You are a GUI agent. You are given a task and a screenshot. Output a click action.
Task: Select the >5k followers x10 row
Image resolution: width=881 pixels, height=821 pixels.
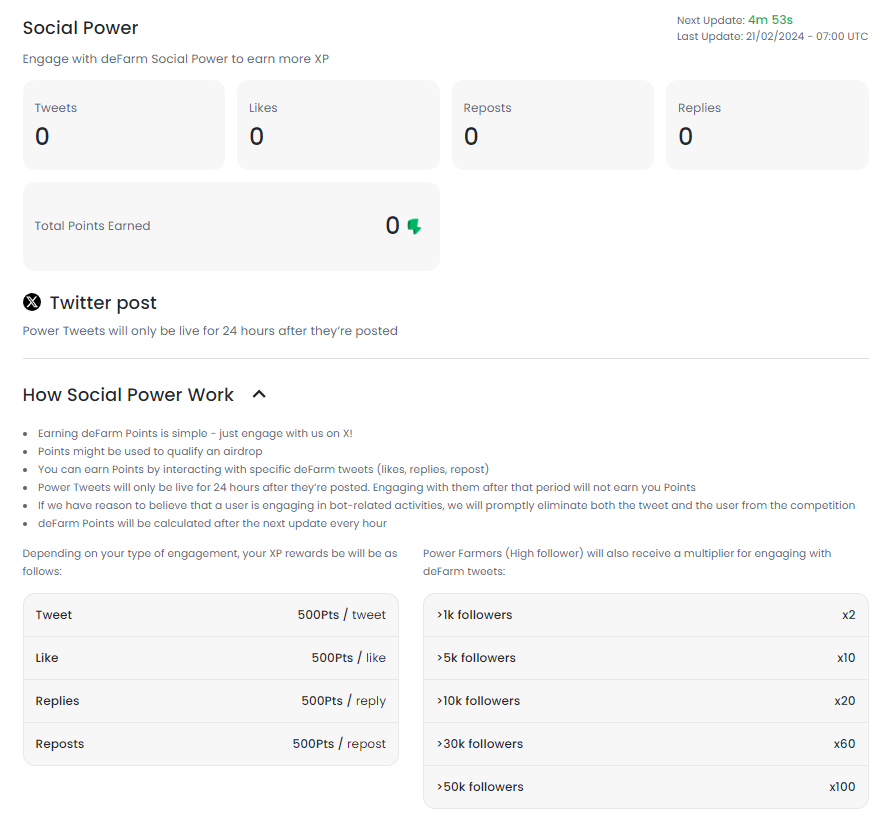click(645, 658)
